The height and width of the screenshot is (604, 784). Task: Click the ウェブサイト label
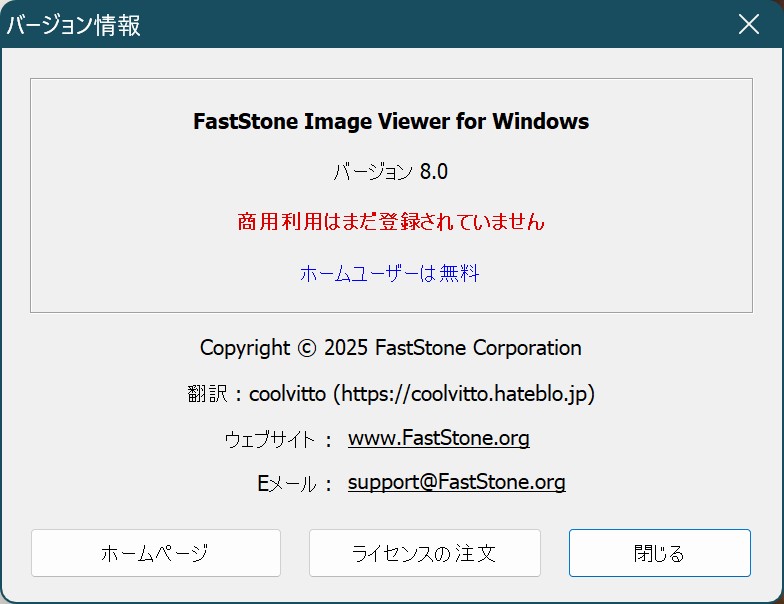[270, 440]
